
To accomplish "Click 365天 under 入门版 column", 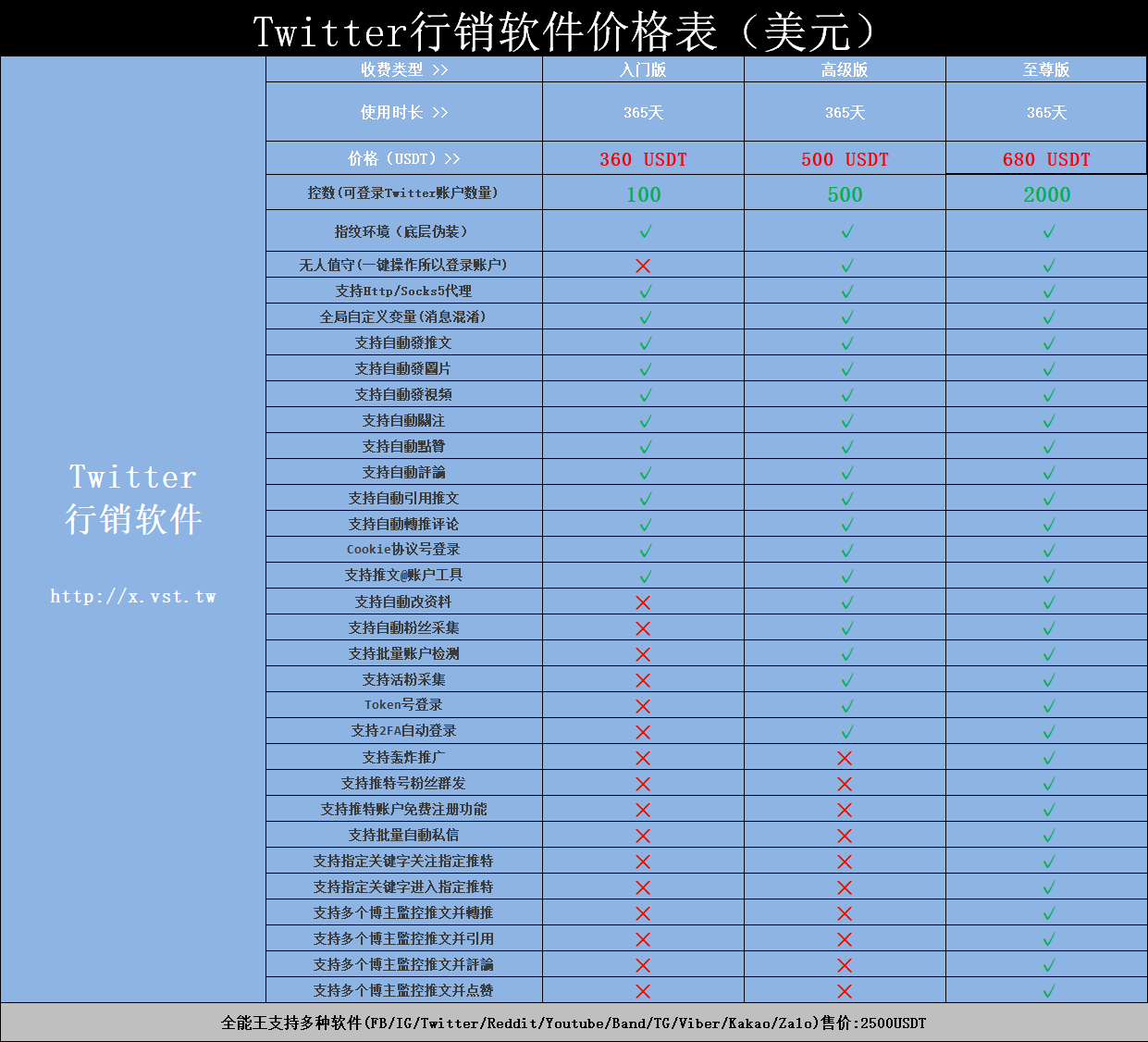I will [643, 112].
